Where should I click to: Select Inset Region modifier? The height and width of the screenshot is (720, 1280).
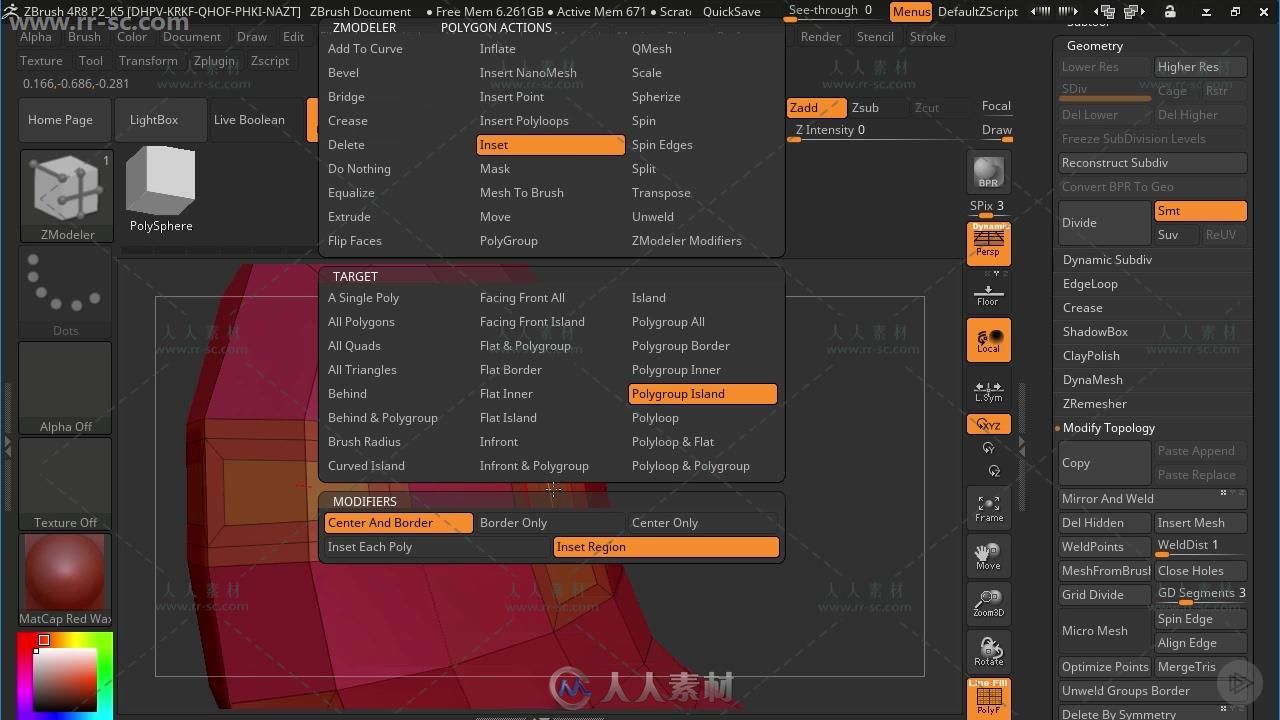click(666, 547)
